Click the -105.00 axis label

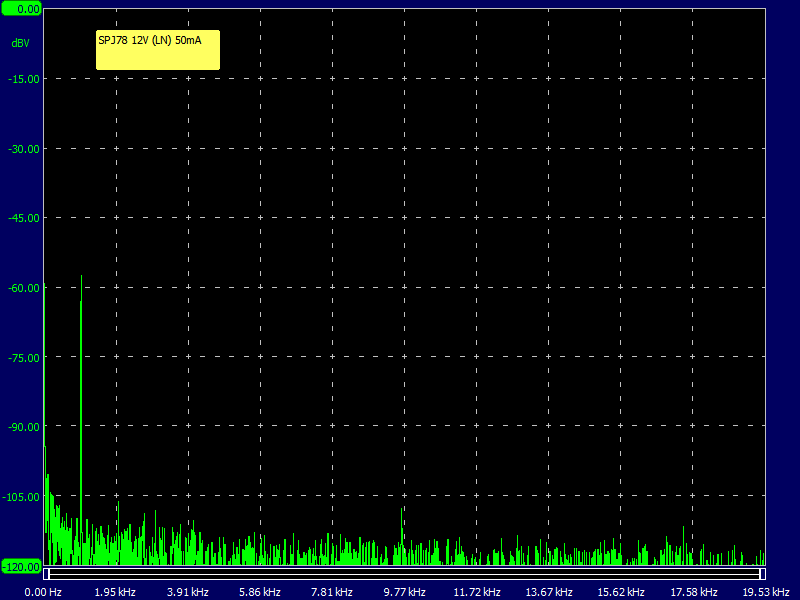point(21,497)
